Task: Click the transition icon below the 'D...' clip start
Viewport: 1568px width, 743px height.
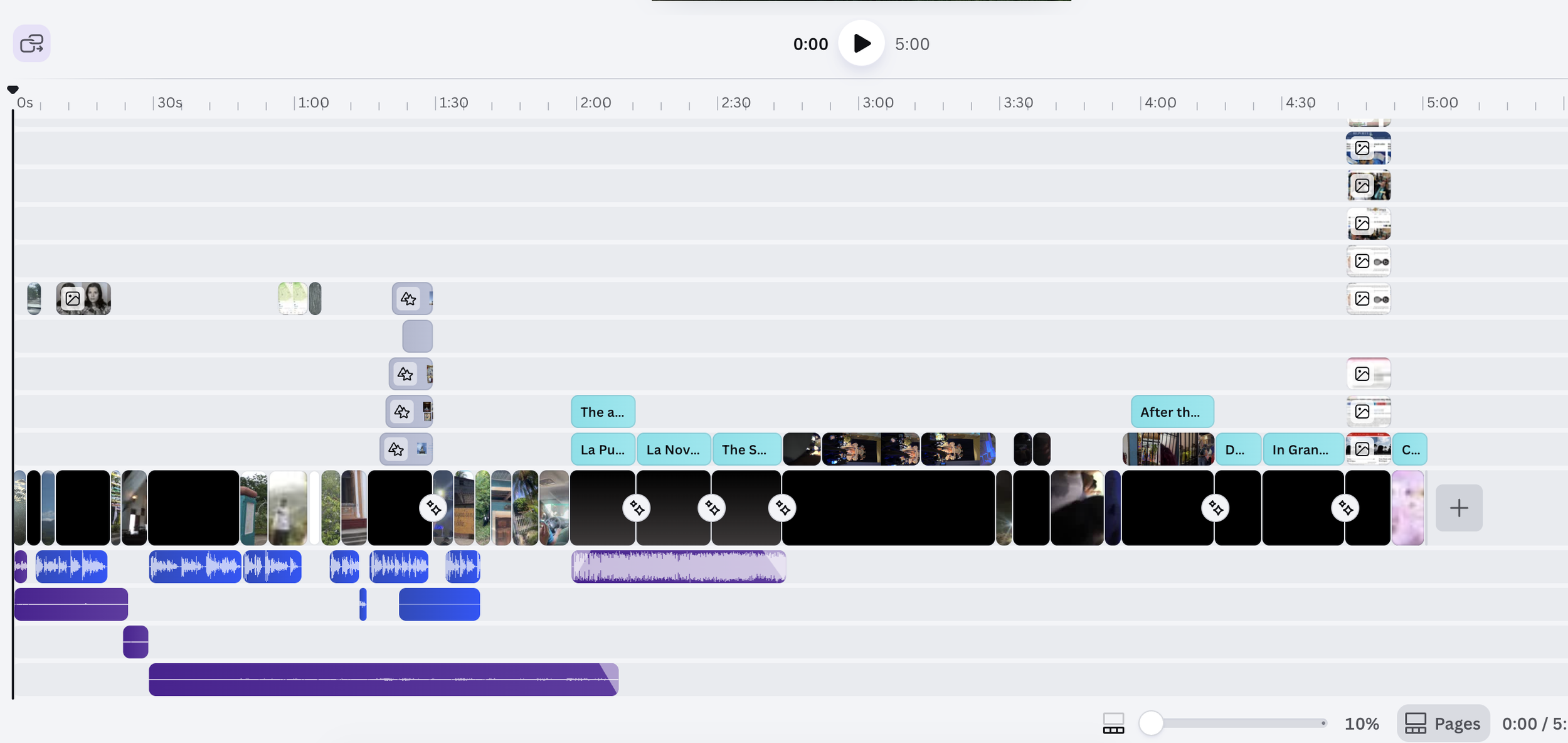Action: [1216, 508]
